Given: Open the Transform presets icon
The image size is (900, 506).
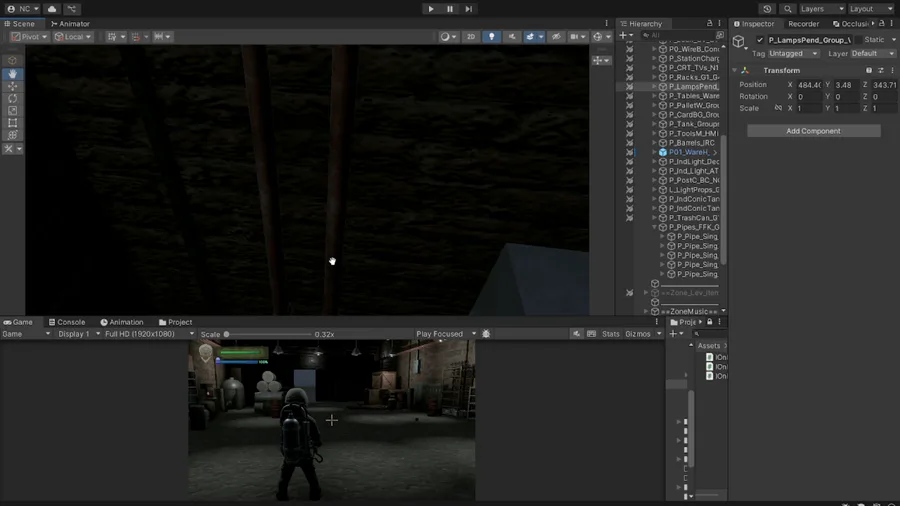Looking at the screenshot, I should pos(880,70).
